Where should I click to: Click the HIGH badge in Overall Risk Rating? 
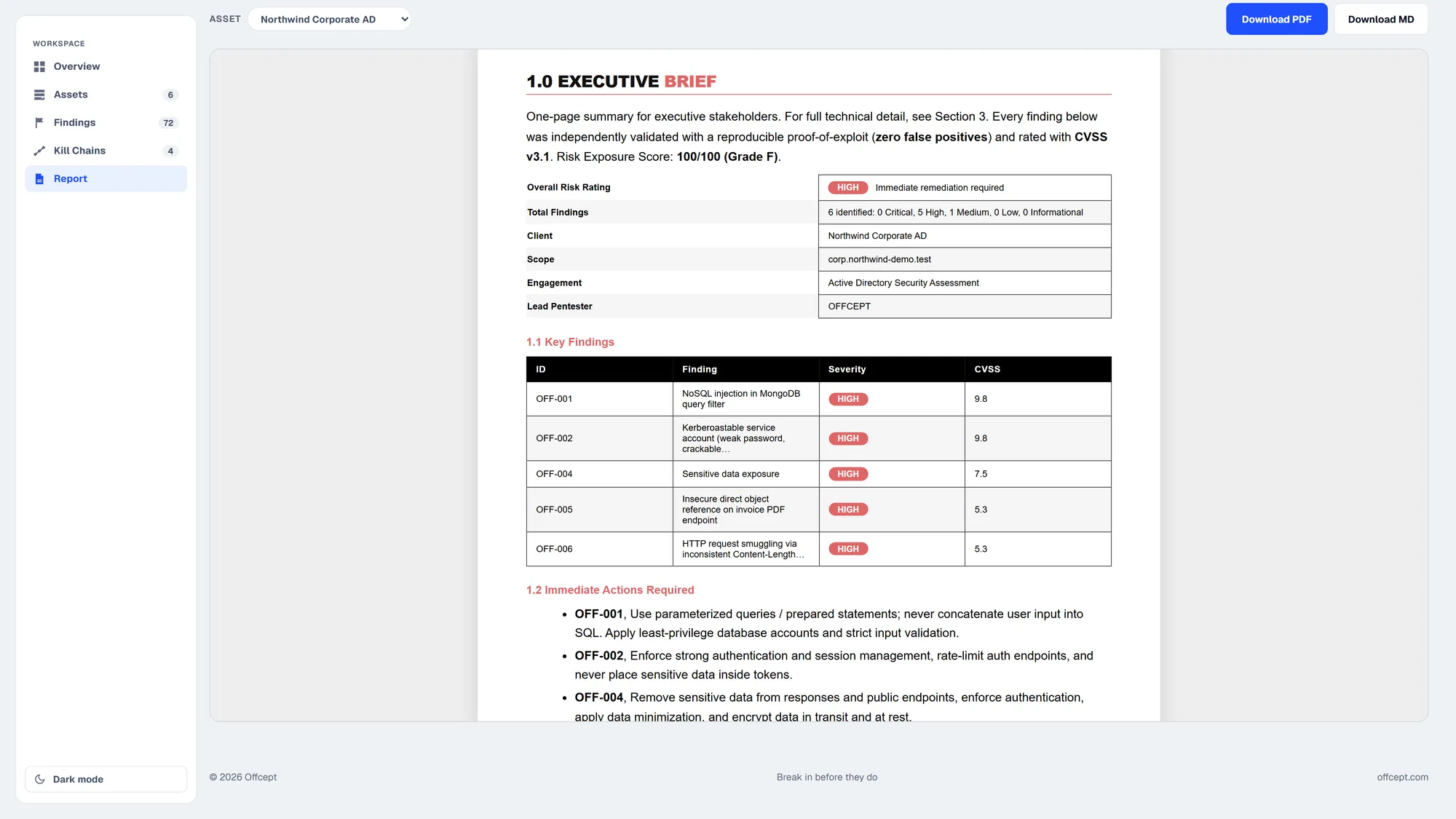click(x=847, y=188)
